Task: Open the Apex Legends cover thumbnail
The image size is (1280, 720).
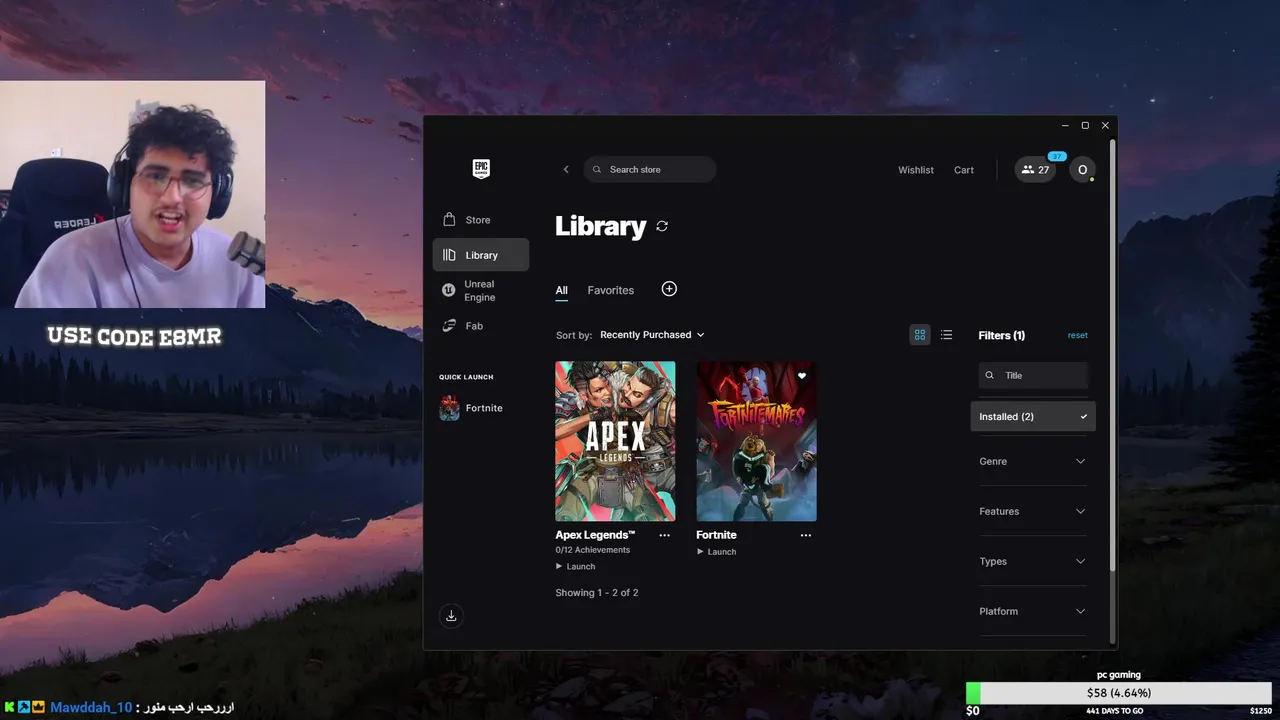Action: pyautogui.click(x=615, y=441)
